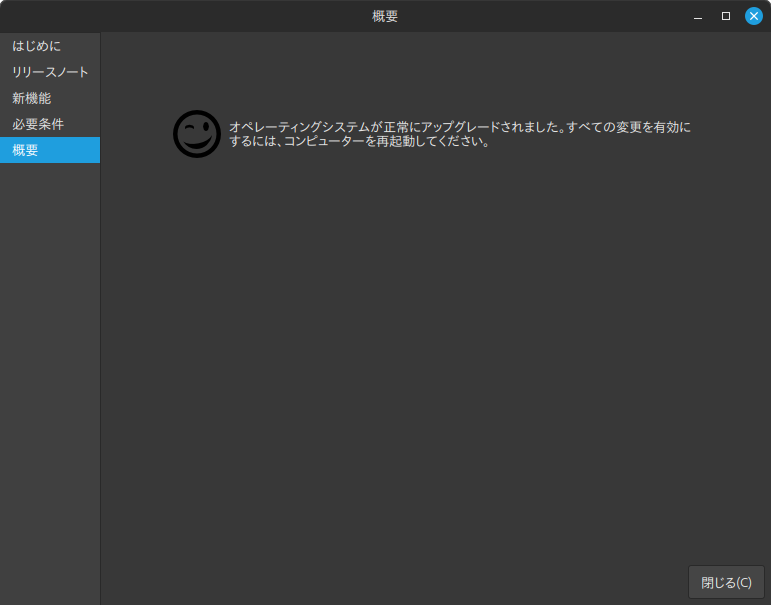Click the コンピューターを再起動してください text line
Viewport: 771px width, 605px height.
click(x=358, y=142)
